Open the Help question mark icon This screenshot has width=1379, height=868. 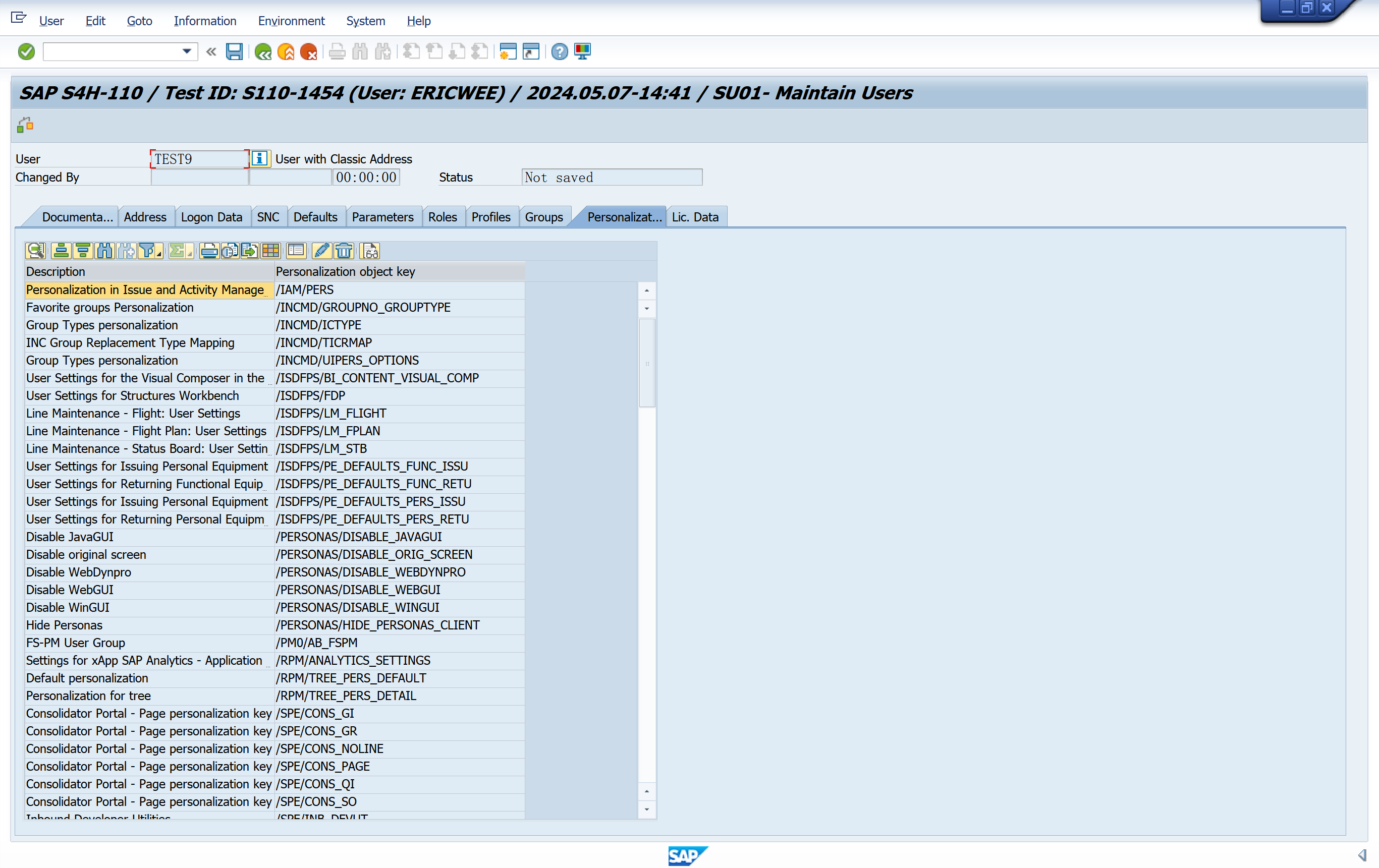click(559, 51)
